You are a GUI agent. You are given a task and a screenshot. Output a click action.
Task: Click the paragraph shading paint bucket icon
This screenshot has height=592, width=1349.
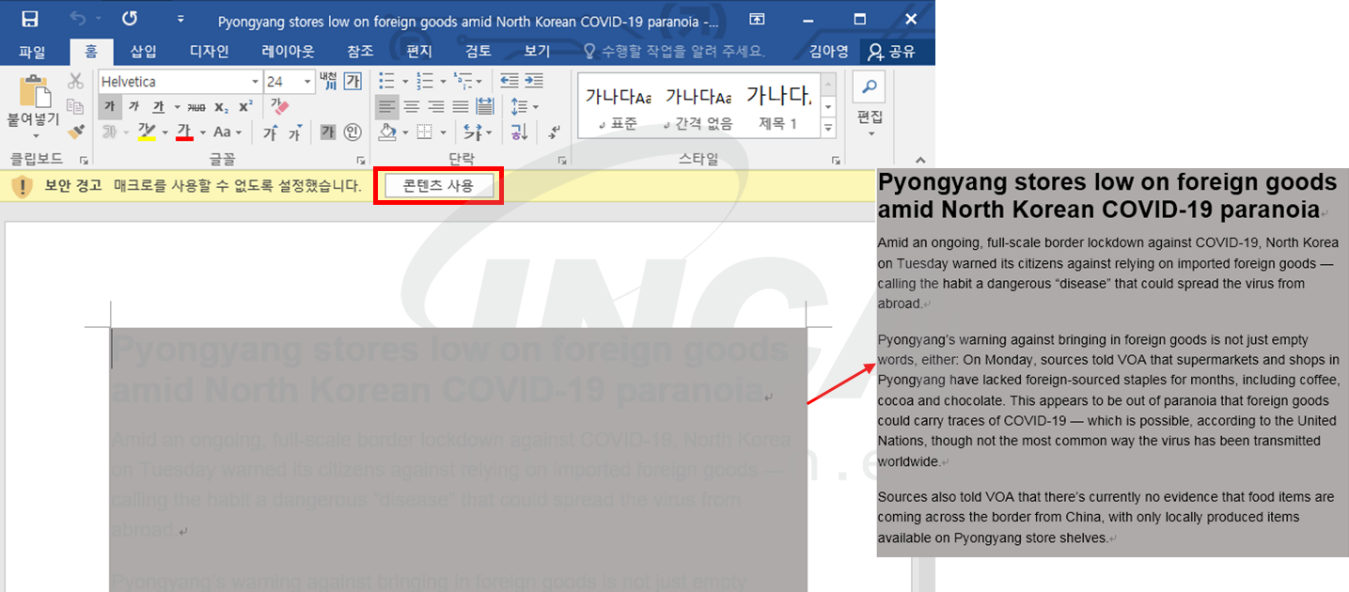(x=388, y=132)
